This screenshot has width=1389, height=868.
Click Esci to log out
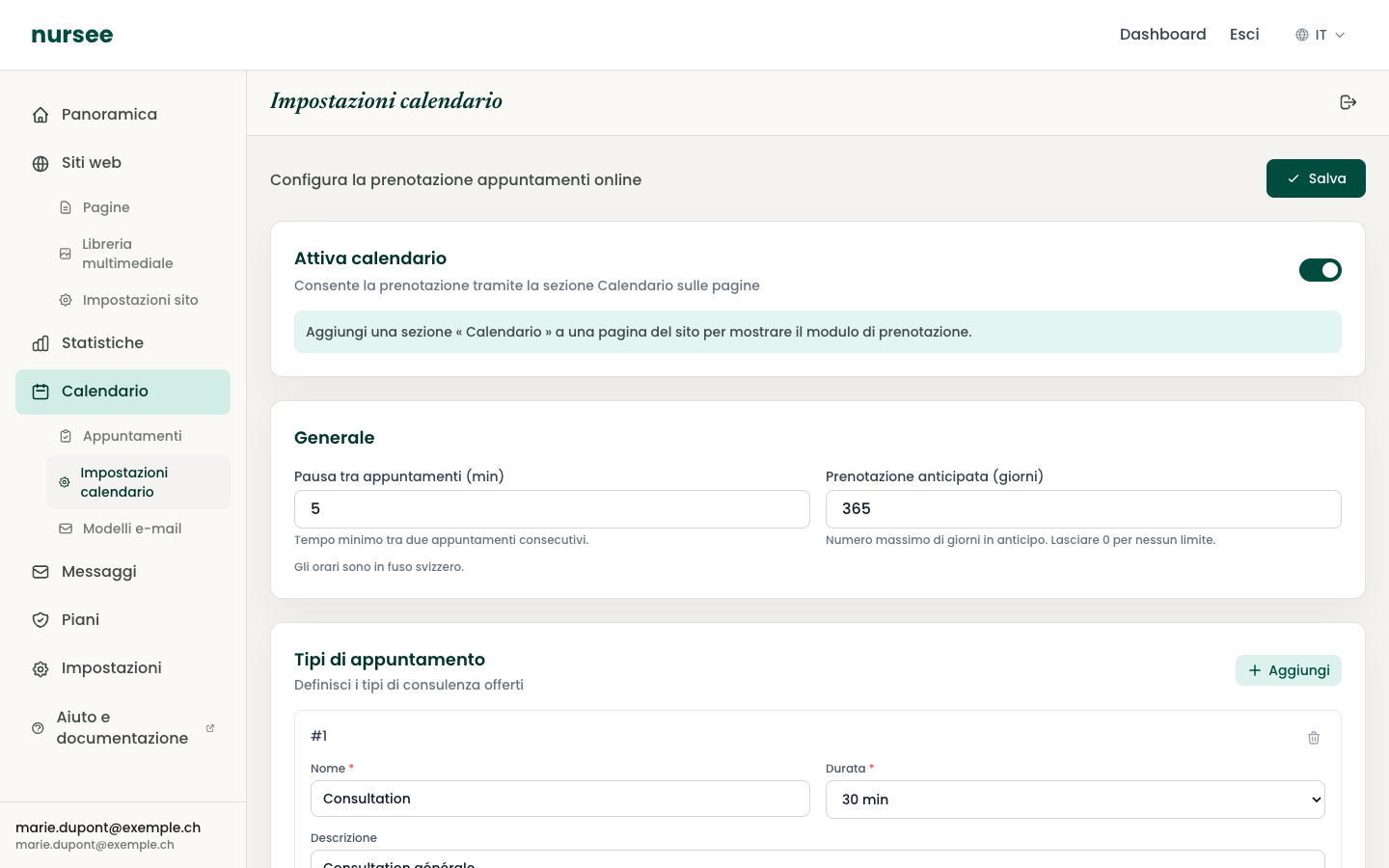[x=1244, y=35]
